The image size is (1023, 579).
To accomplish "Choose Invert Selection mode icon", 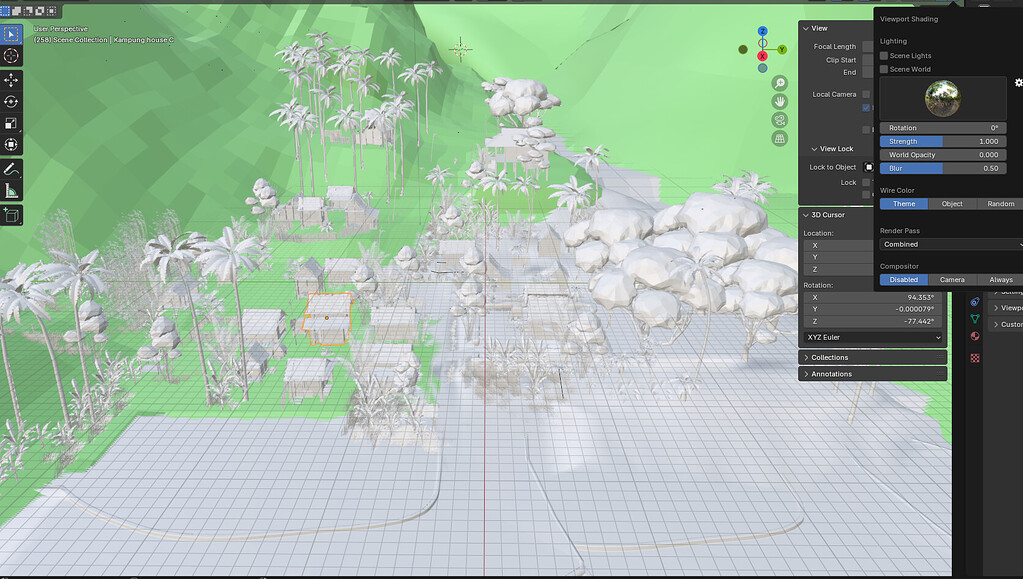I will [x=40, y=11].
